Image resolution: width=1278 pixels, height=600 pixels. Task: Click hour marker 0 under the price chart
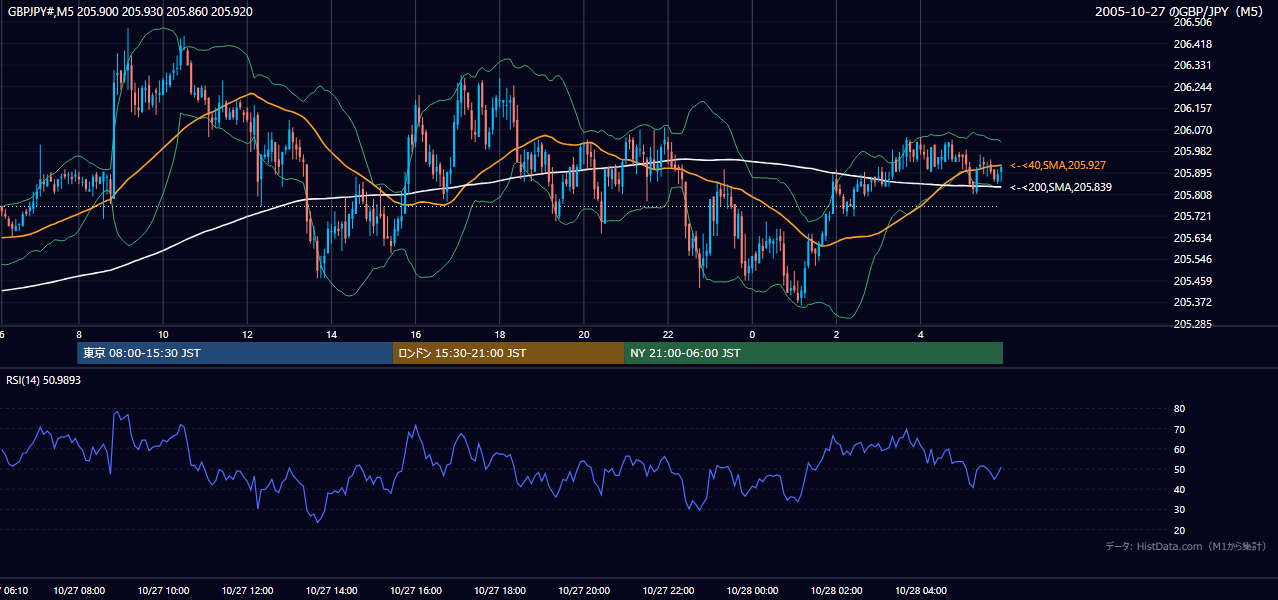(x=753, y=335)
